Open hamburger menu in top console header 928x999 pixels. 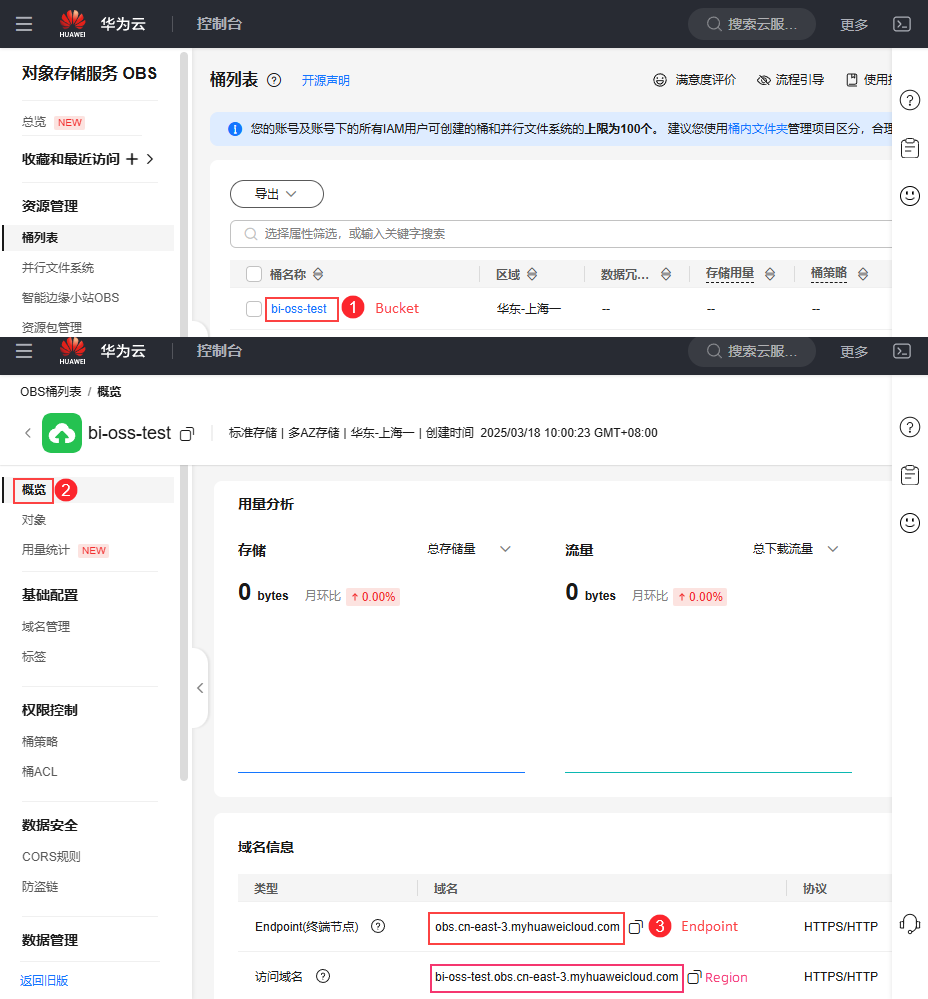(24, 24)
